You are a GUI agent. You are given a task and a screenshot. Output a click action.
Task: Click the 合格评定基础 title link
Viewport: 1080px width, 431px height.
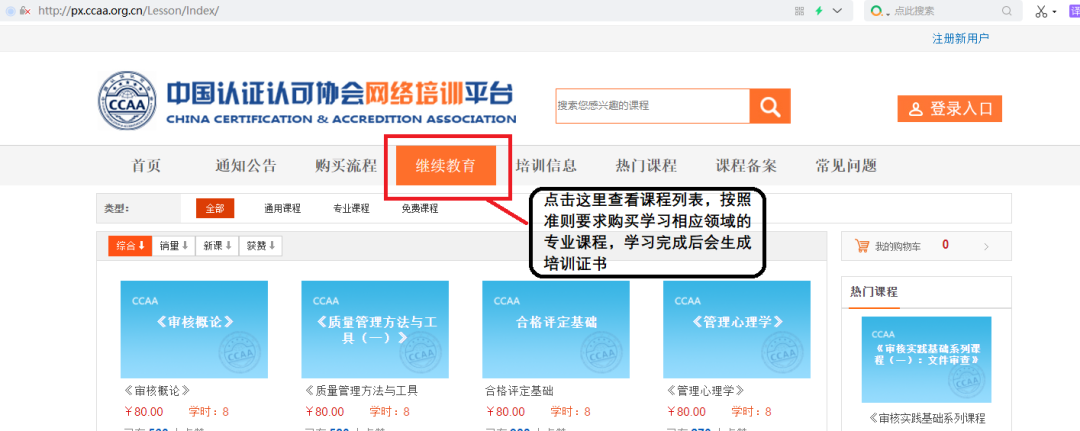tap(519, 391)
